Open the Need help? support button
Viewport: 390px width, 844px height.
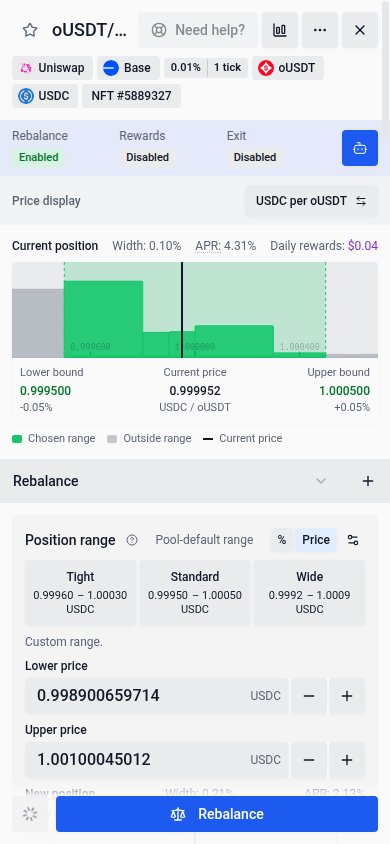point(197,30)
